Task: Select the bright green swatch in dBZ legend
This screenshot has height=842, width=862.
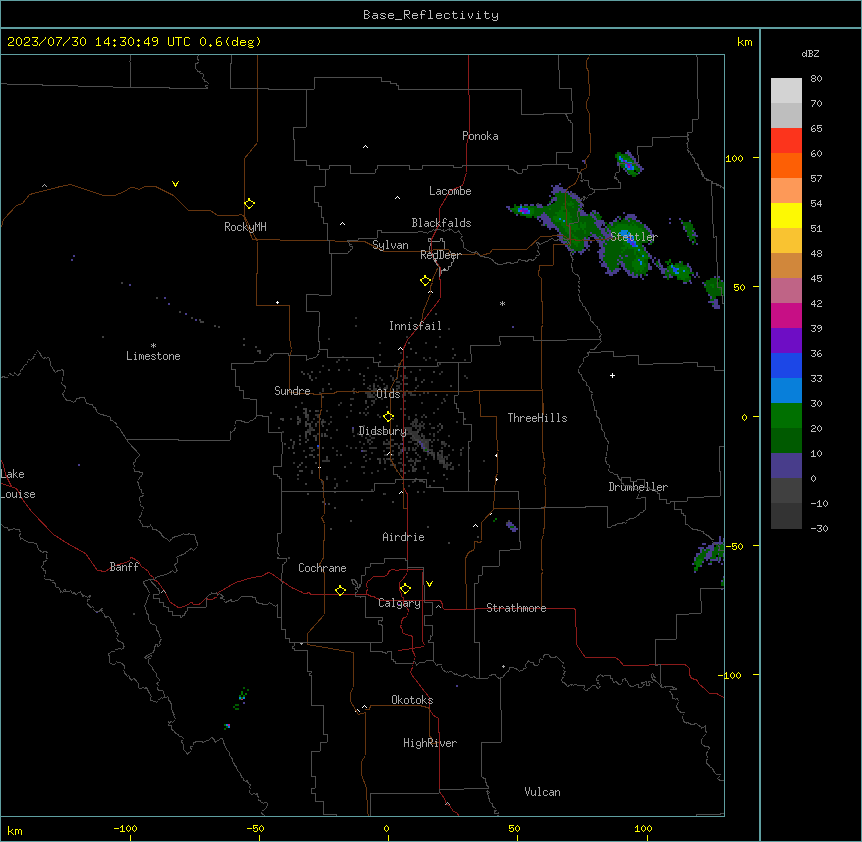Action: (x=786, y=416)
